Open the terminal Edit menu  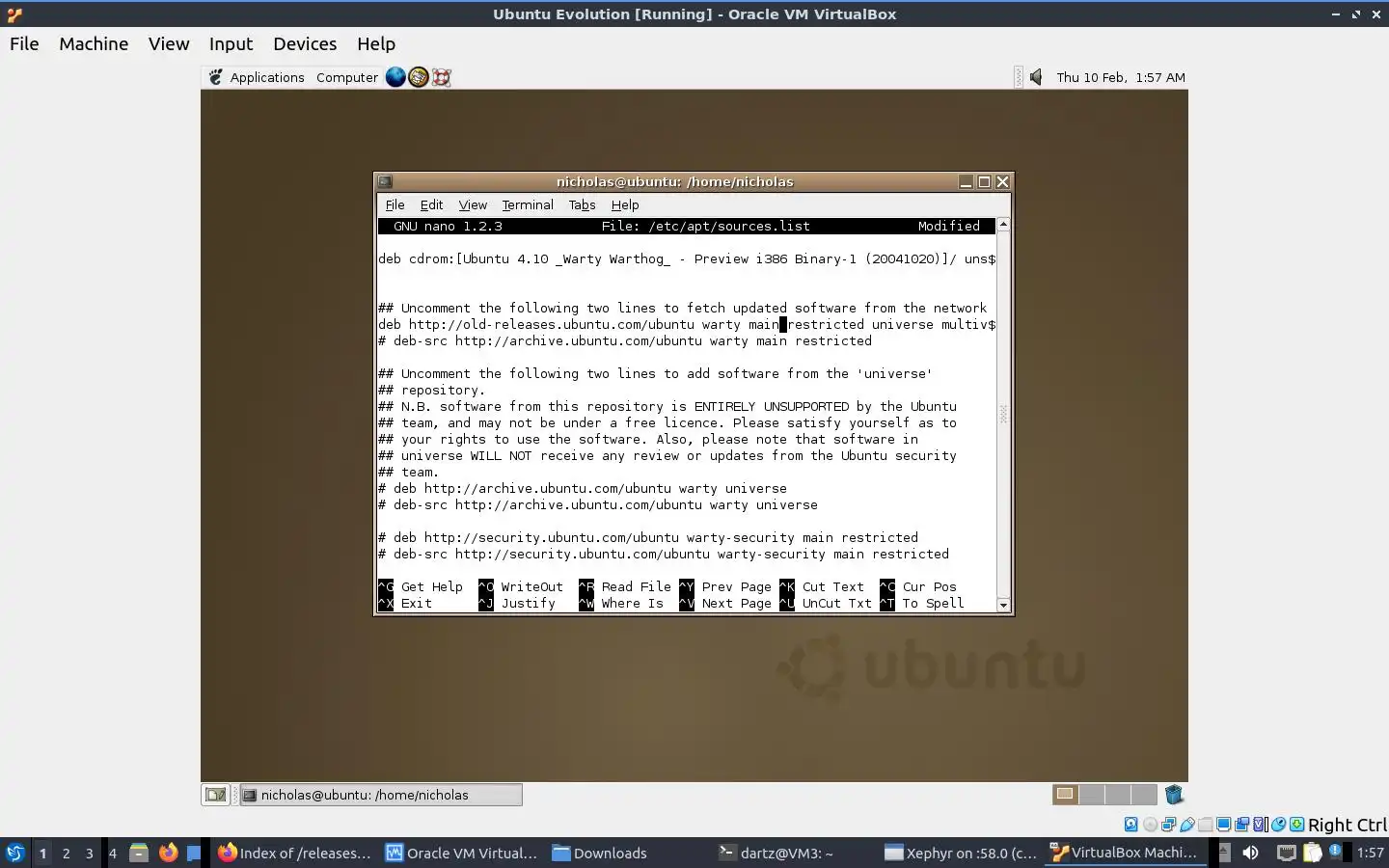tap(431, 204)
